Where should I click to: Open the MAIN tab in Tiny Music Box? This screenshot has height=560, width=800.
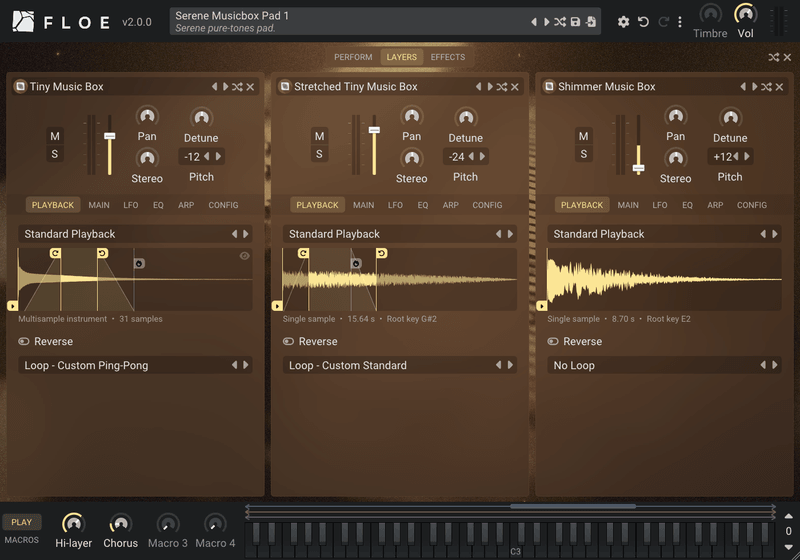coord(99,205)
